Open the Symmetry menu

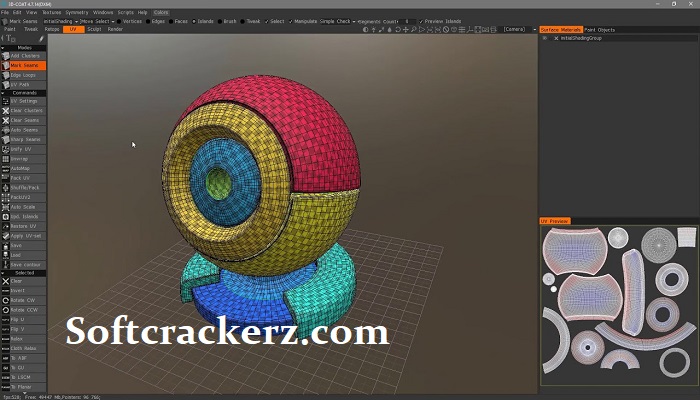tap(77, 12)
